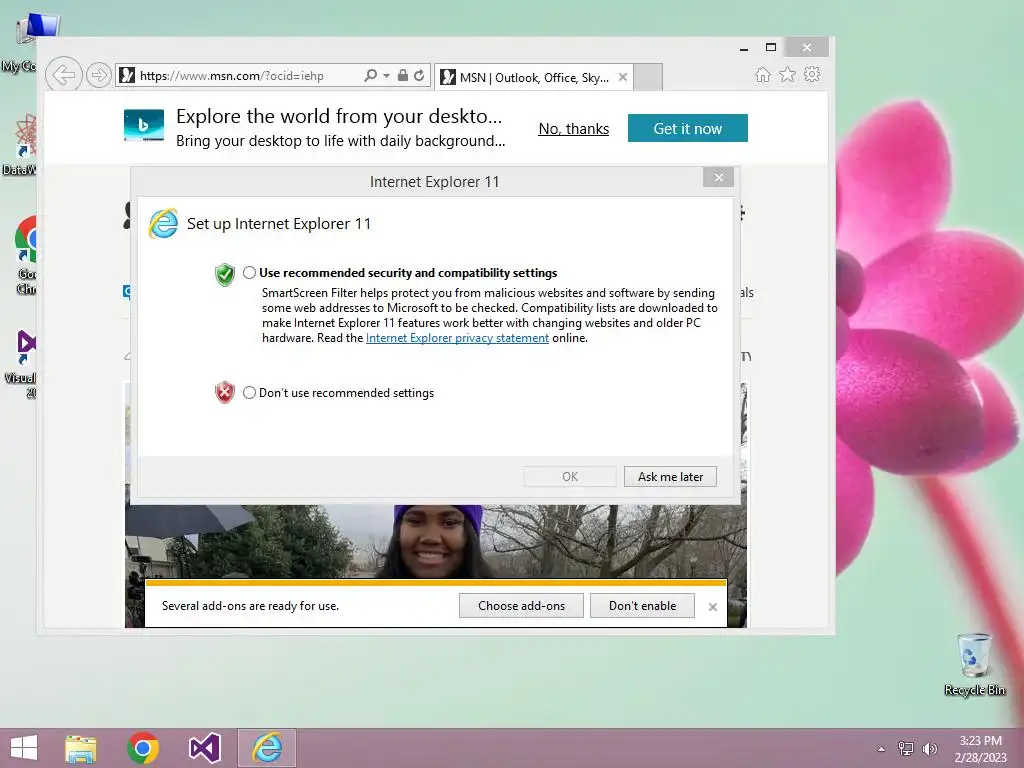Click the Don't enable button

[x=643, y=605]
